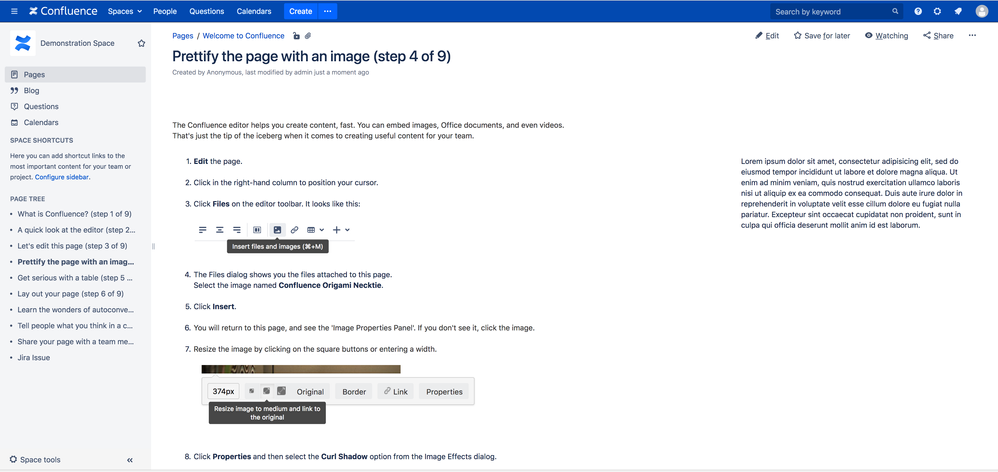Open the administration gear menu
The height and width of the screenshot is (472, 998).
(938, 11)
